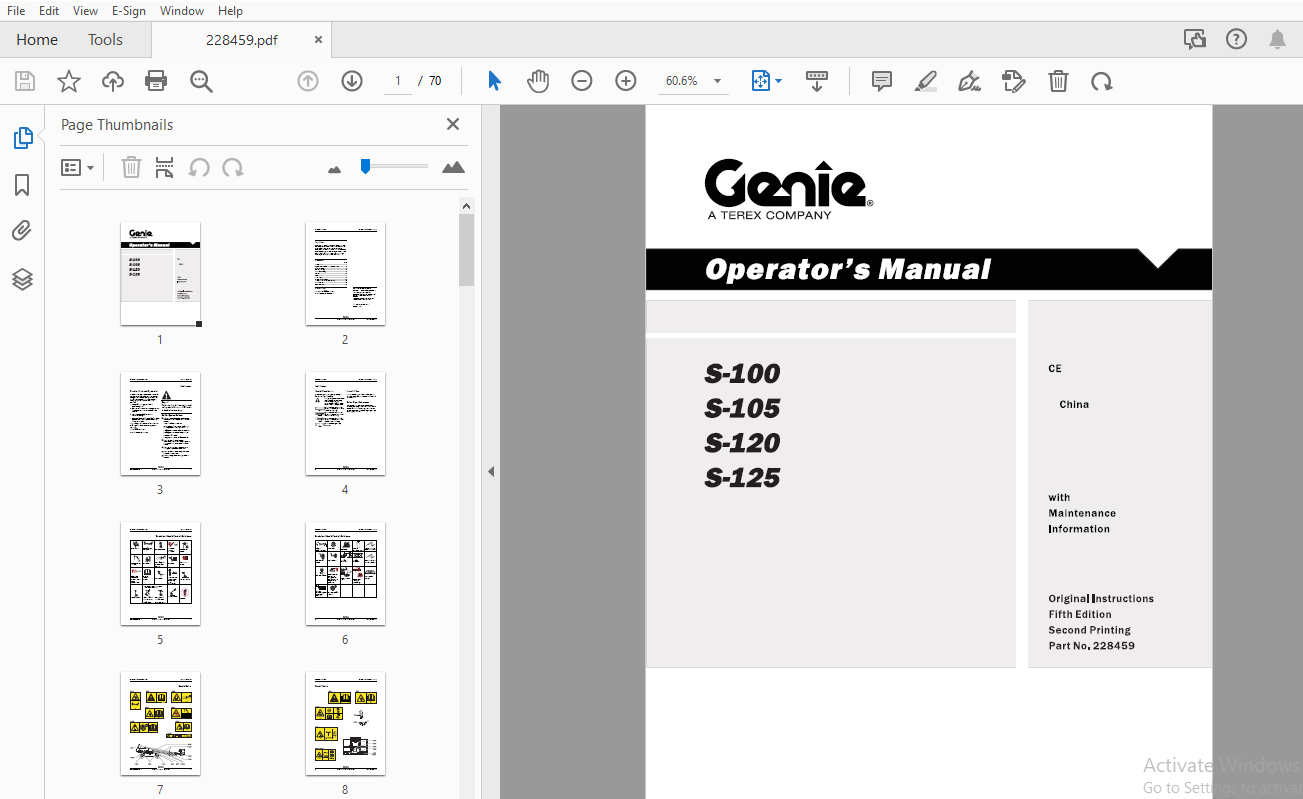Open the Page Thumbnails sidebar icon
The width and height of the screenshot is (1303, 799).
point(22,138)
